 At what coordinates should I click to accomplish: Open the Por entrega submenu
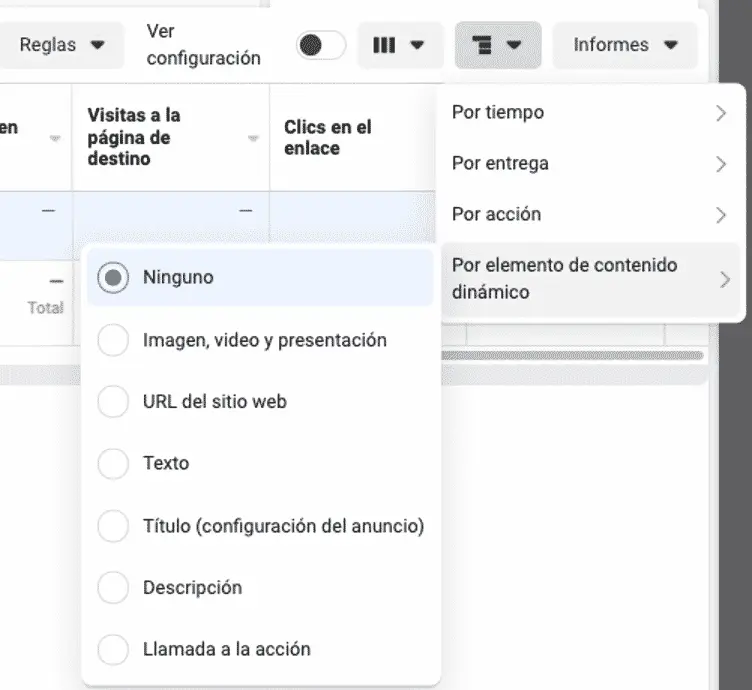point(590,164)
